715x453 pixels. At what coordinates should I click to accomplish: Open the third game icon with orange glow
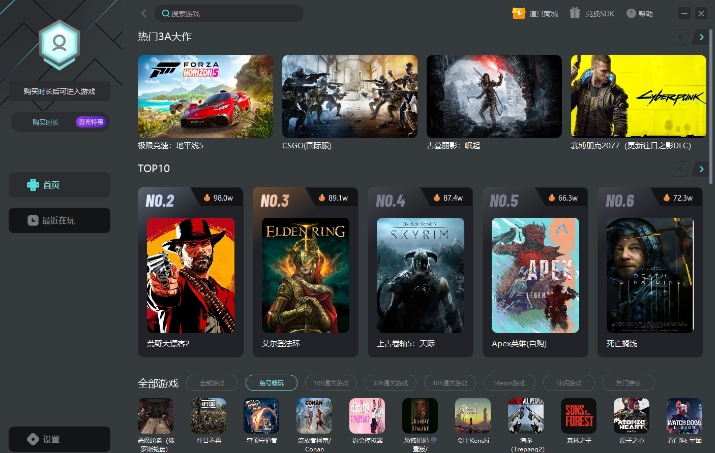point(261,416)
